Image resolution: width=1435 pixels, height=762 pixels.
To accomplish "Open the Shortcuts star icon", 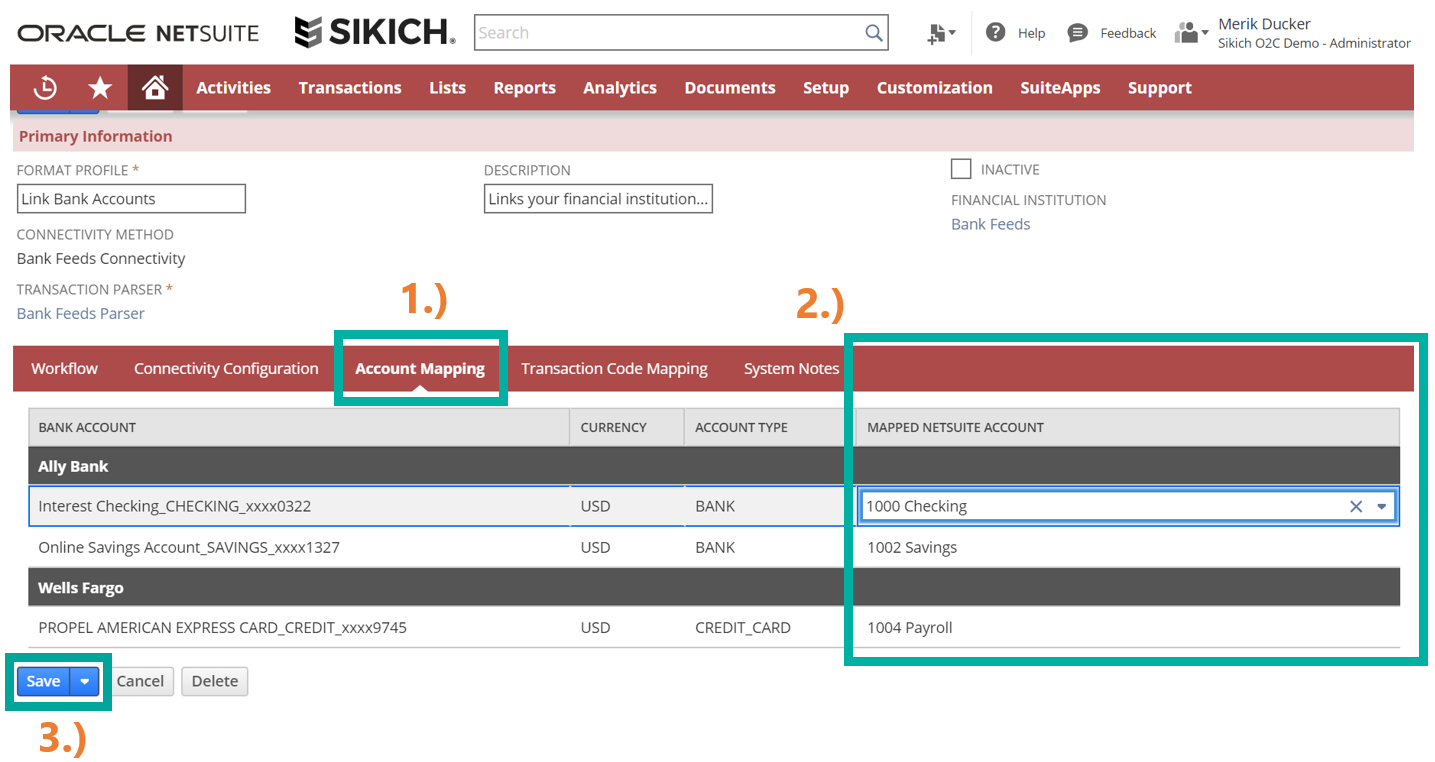I will tap(100, 88).
